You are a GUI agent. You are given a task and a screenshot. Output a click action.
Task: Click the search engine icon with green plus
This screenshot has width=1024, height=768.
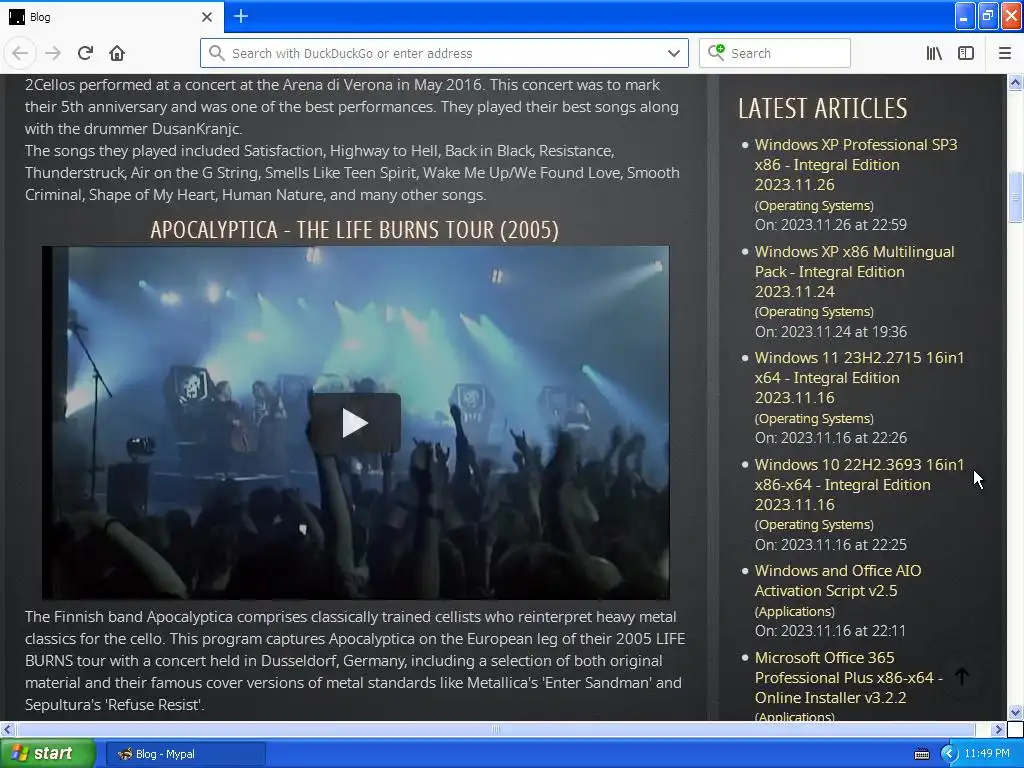[716, 52]
